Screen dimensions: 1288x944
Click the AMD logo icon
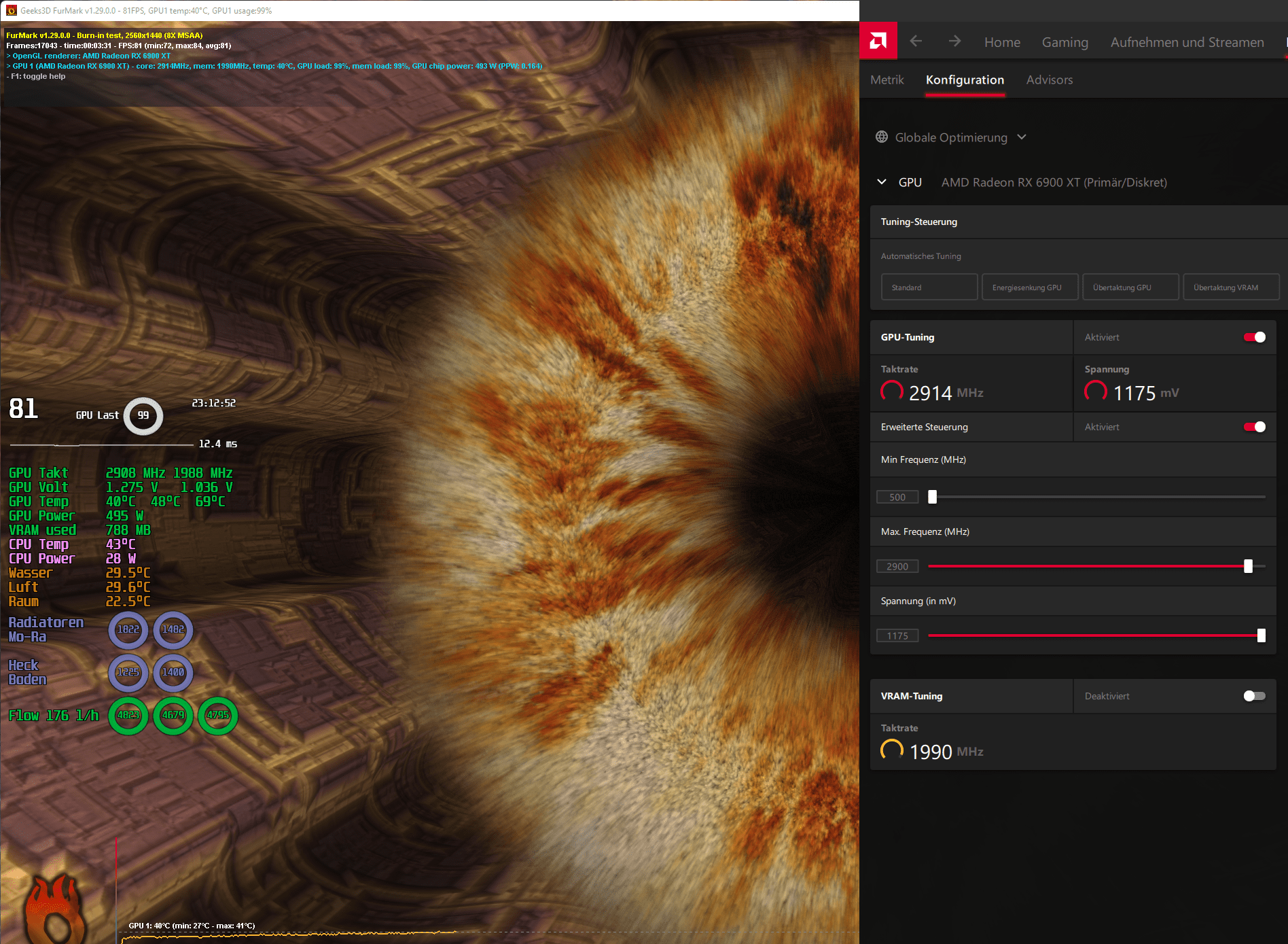coord(878,41)
